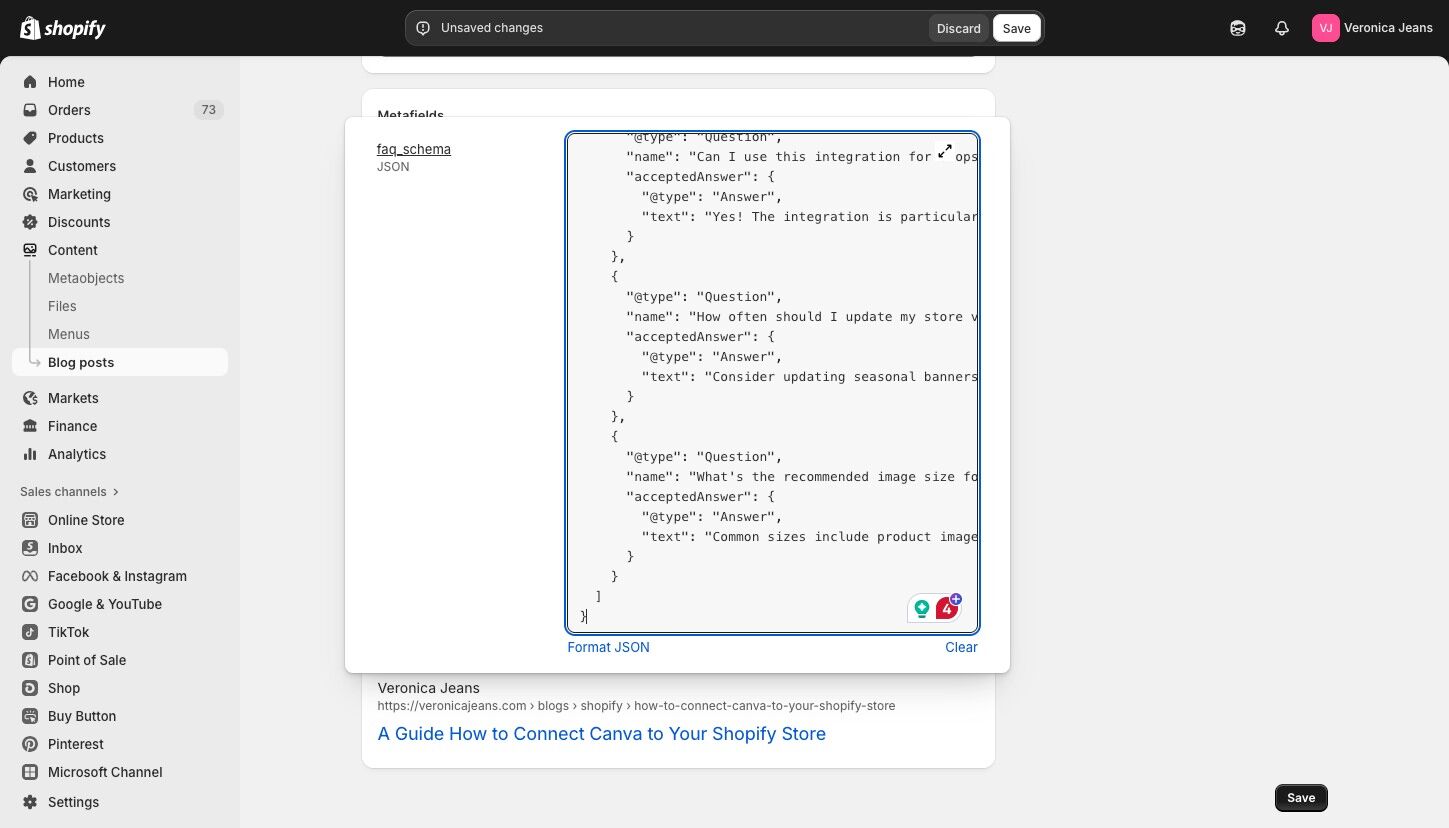The height and width of the screenshot is (828, 1449).
Task: Click the Products tag icon
Action: [x=30, y=138]
